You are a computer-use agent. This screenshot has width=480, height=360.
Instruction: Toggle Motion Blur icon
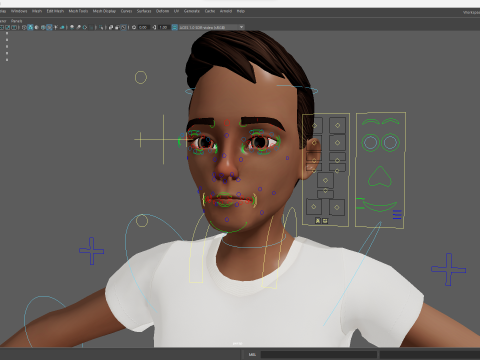pos(79,27)
